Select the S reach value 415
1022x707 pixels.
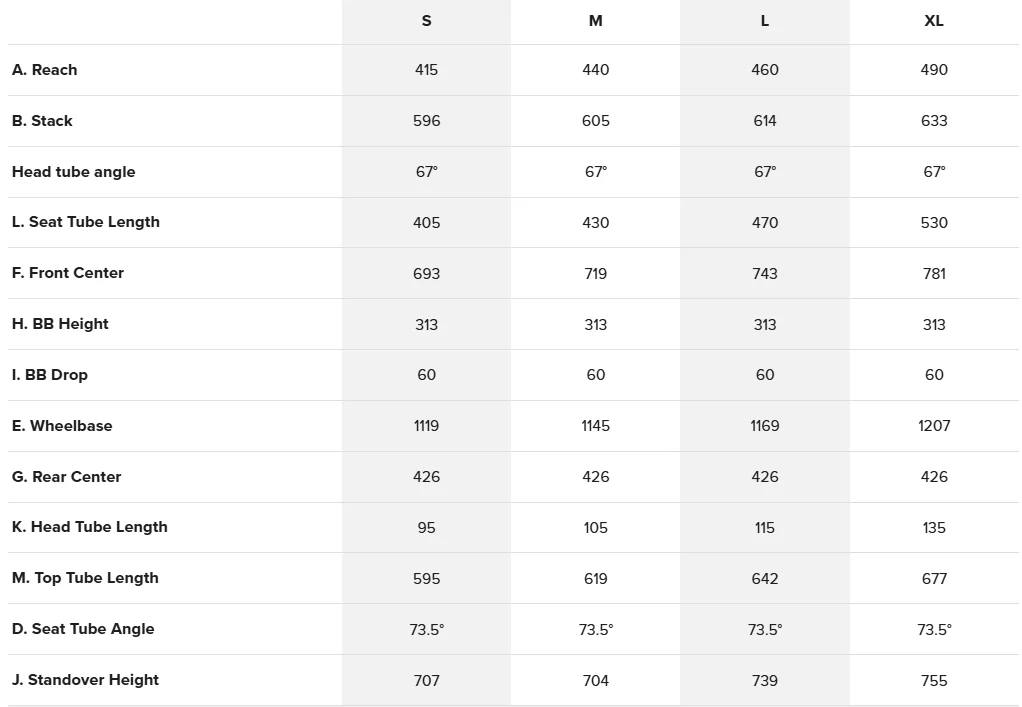[x=426, y=70]
